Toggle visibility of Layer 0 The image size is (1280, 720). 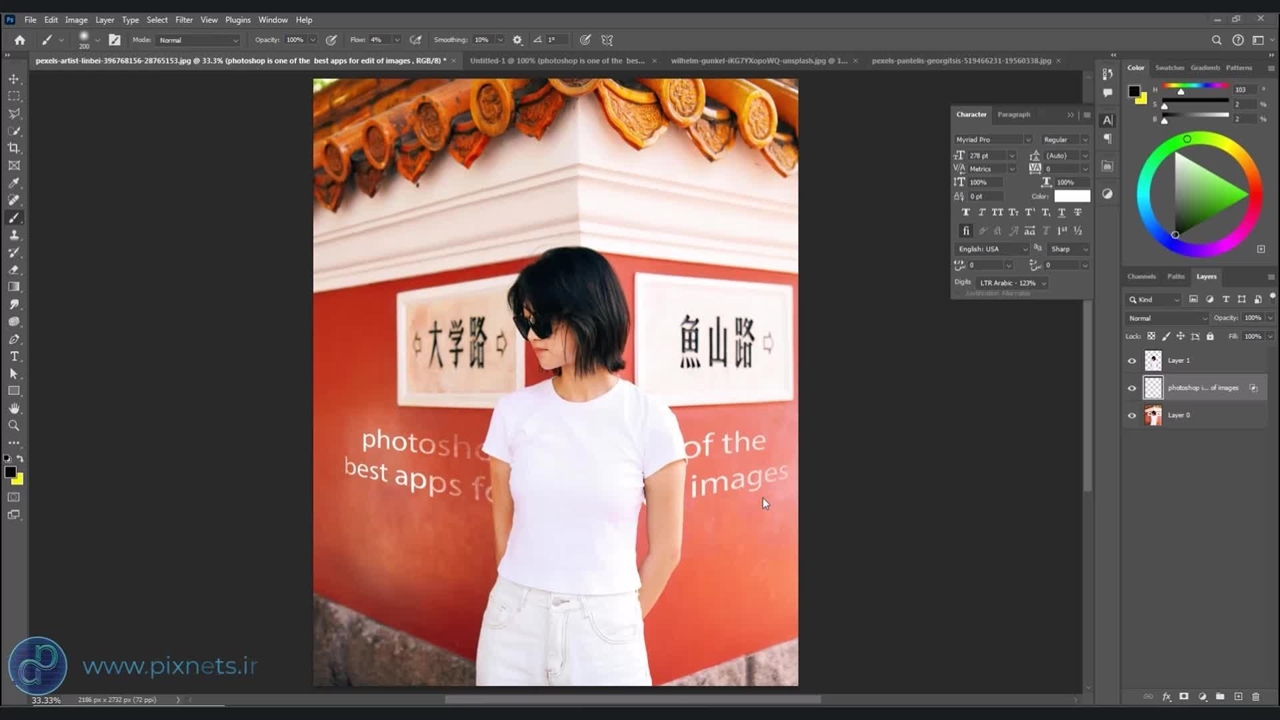tap(1132, 415)
